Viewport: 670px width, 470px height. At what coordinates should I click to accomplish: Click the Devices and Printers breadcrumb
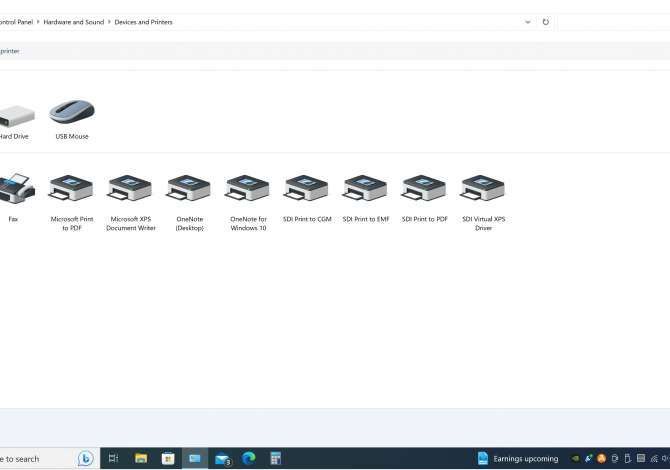(x=143, y=22)
